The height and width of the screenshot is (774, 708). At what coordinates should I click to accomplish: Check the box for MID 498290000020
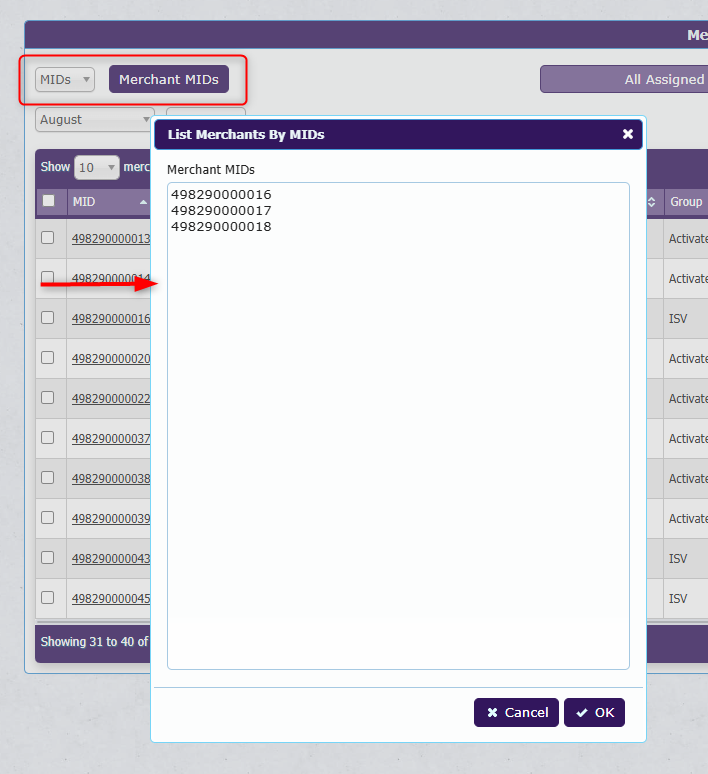(x=47, y=357)
